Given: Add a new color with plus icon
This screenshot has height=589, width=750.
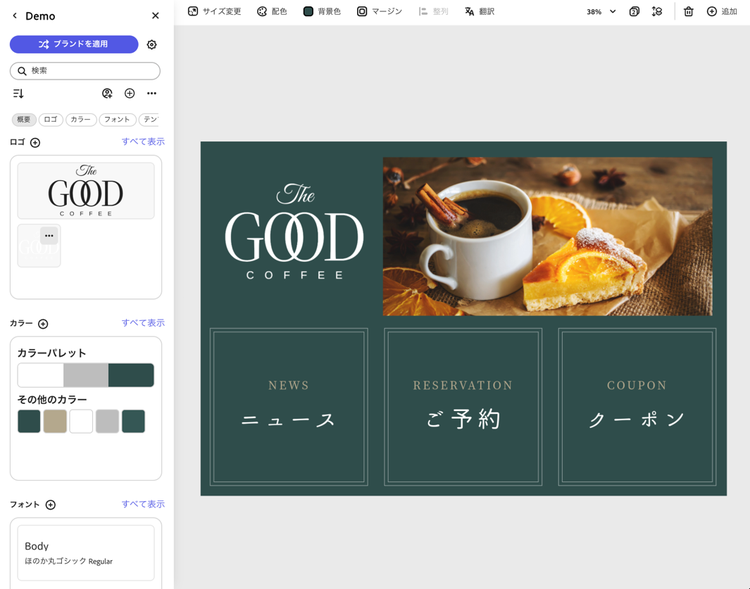Looking at the screenshot, I should pos(43,324).
